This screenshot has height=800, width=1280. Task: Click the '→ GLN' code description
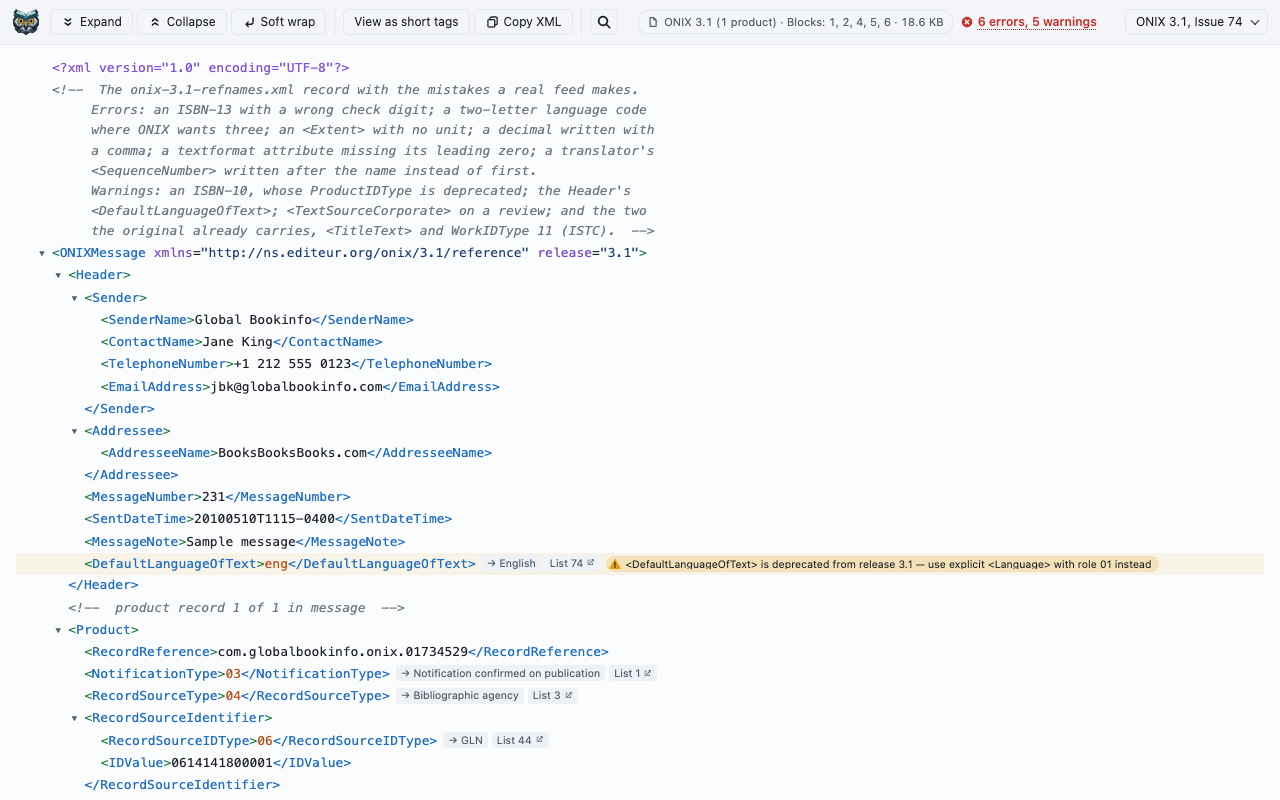click(466, 741)
